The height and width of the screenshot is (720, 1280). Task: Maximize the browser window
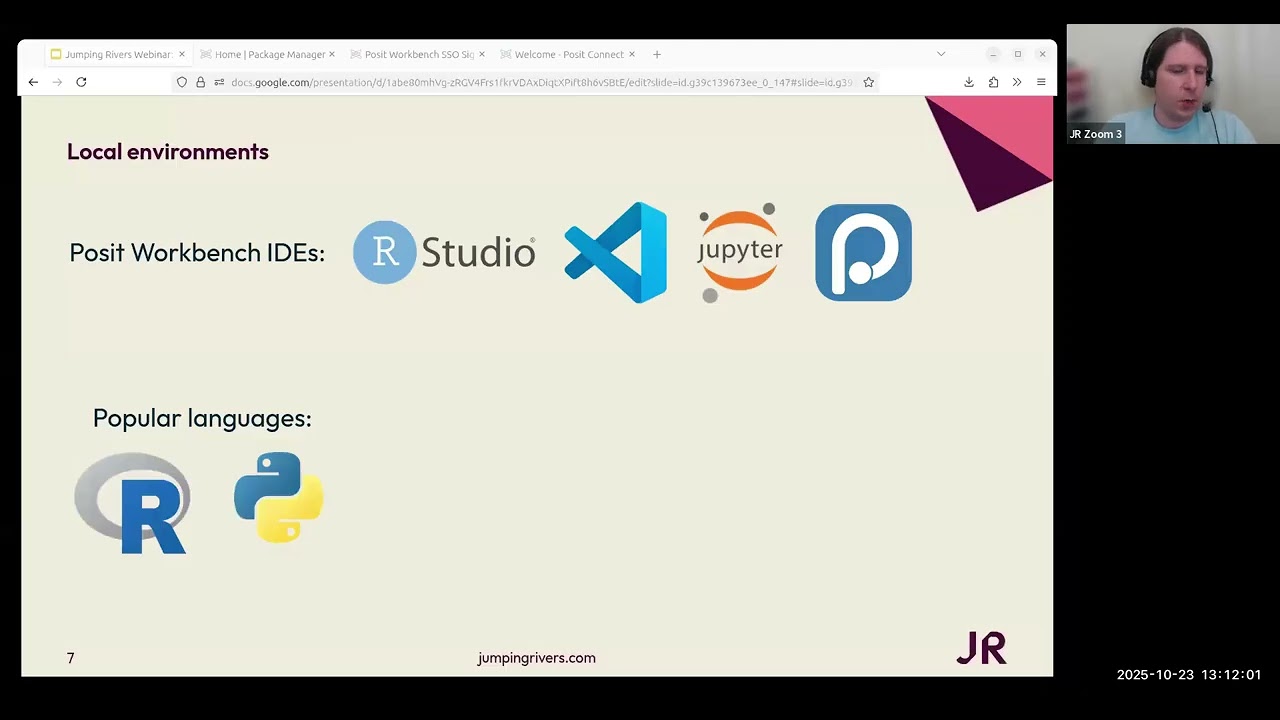pyautogui.click(x=1018, y=54)
